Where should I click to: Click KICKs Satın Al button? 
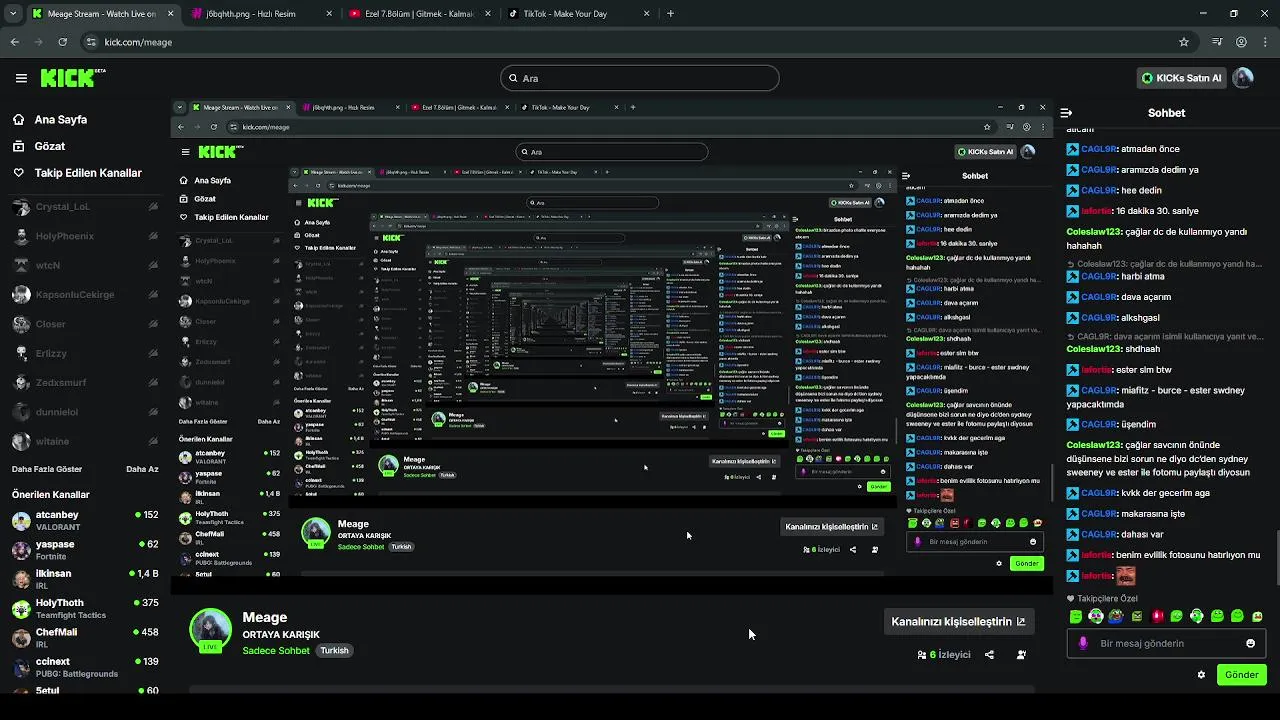click(x=1181, y=78)
